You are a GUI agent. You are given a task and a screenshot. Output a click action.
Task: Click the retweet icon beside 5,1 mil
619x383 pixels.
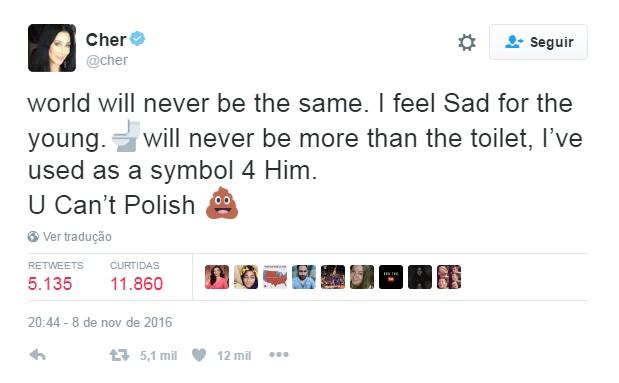tap(119, 355)
